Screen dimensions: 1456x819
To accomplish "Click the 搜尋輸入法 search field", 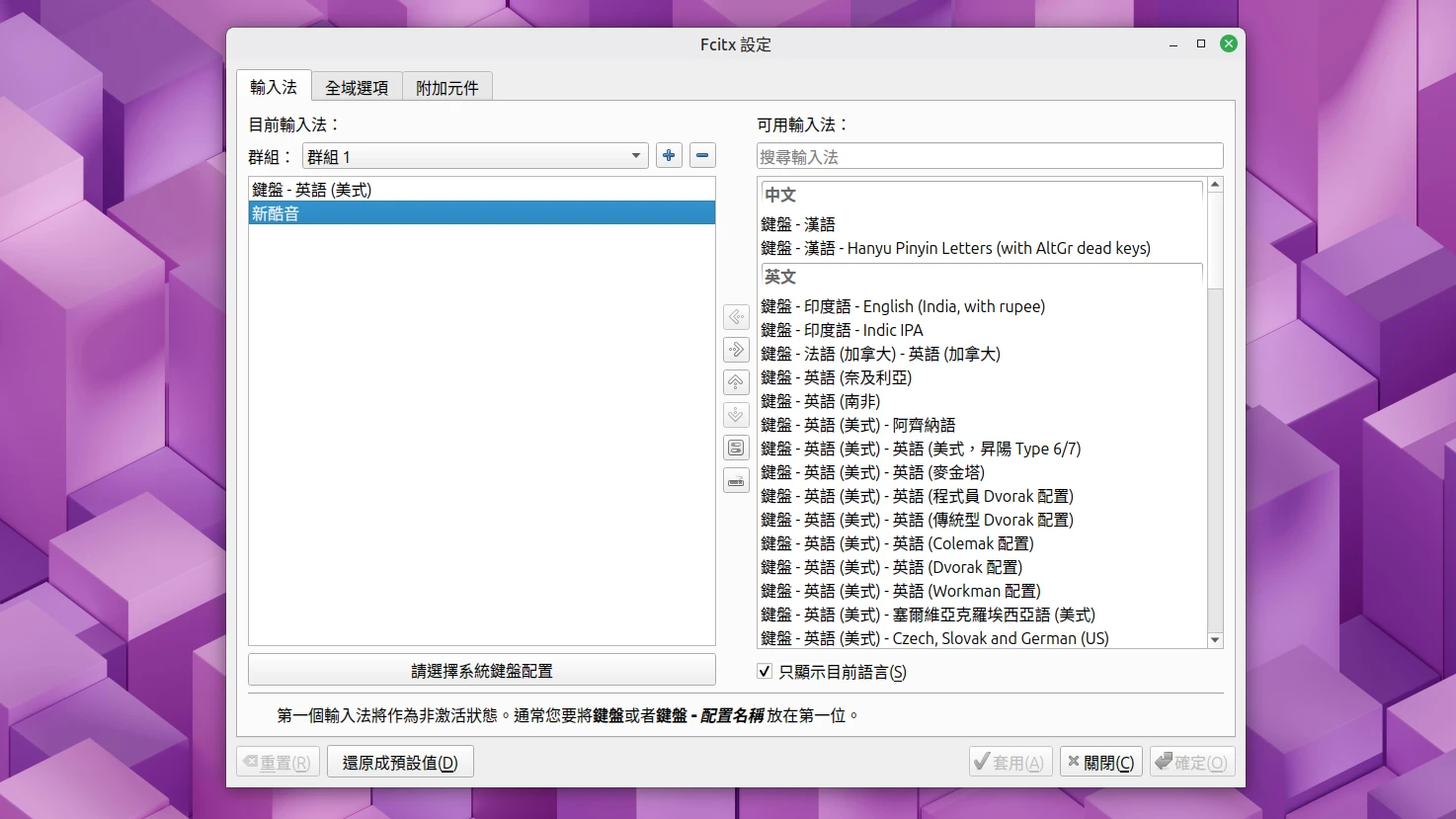I will click(986, 155).
